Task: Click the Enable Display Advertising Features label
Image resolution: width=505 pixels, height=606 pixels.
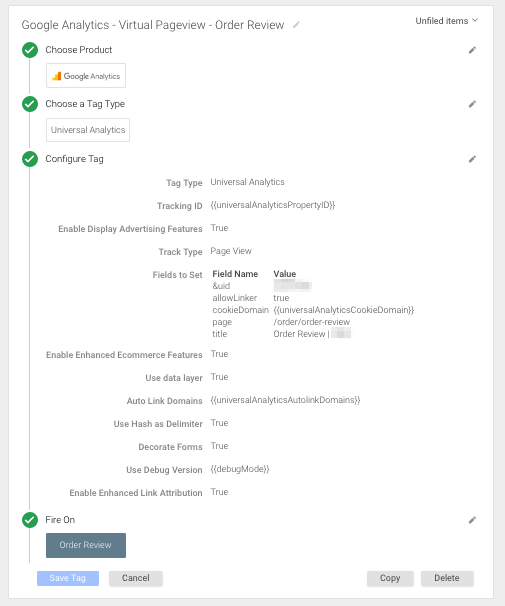Action: click(130, 229)
